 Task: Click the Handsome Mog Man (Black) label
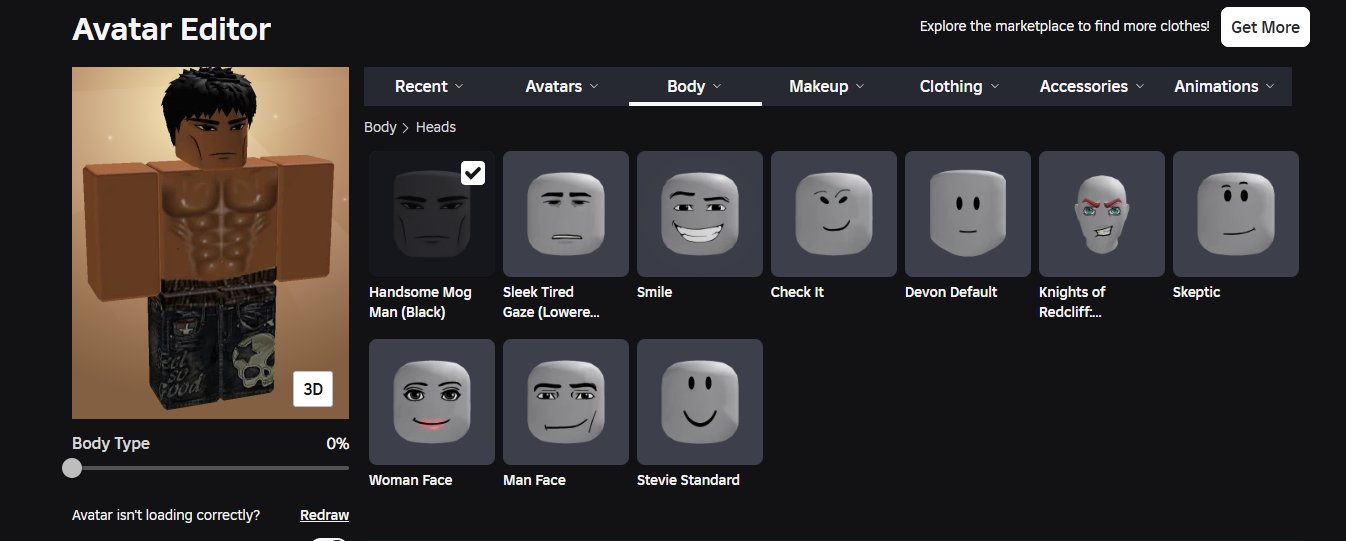420,302
